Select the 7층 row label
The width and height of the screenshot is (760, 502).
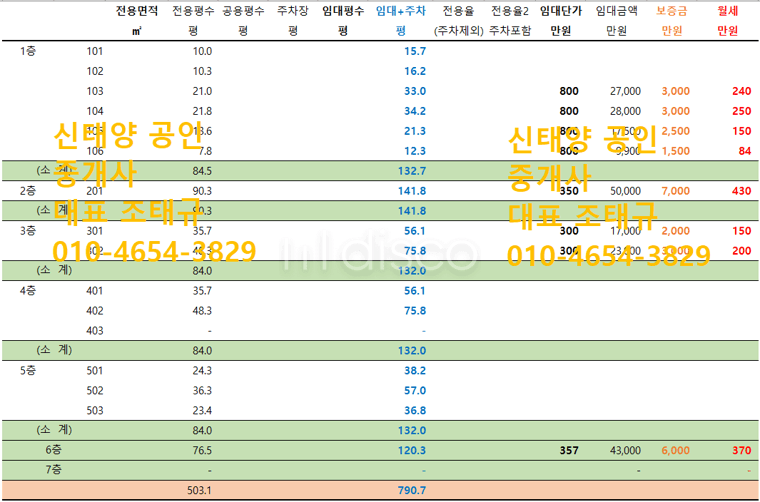(53, 470)
